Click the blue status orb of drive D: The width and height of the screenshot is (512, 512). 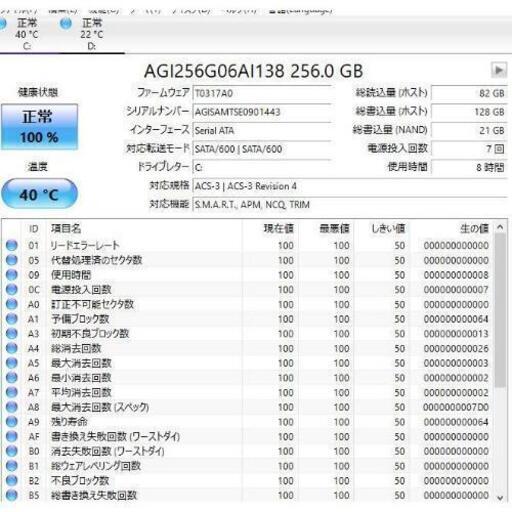(66, 24)
